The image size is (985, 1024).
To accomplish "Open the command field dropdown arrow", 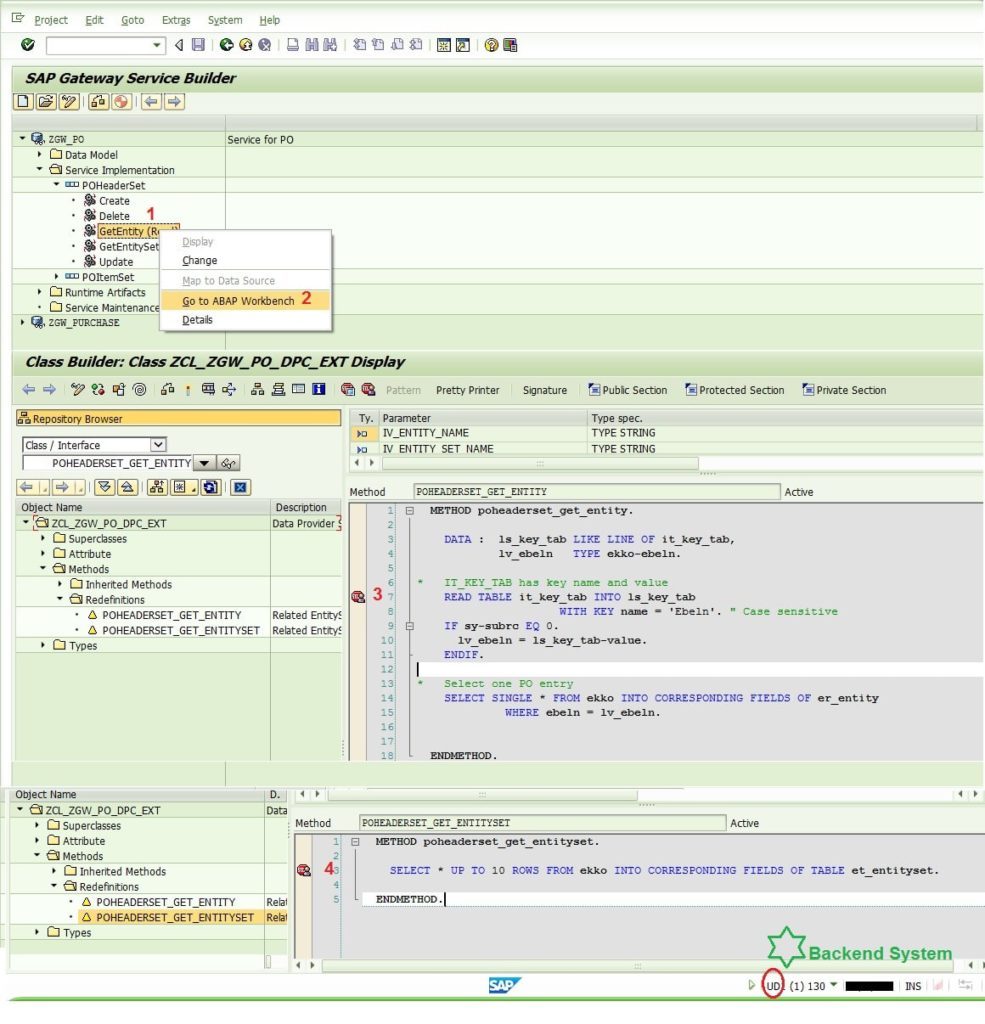I will 157,44.
